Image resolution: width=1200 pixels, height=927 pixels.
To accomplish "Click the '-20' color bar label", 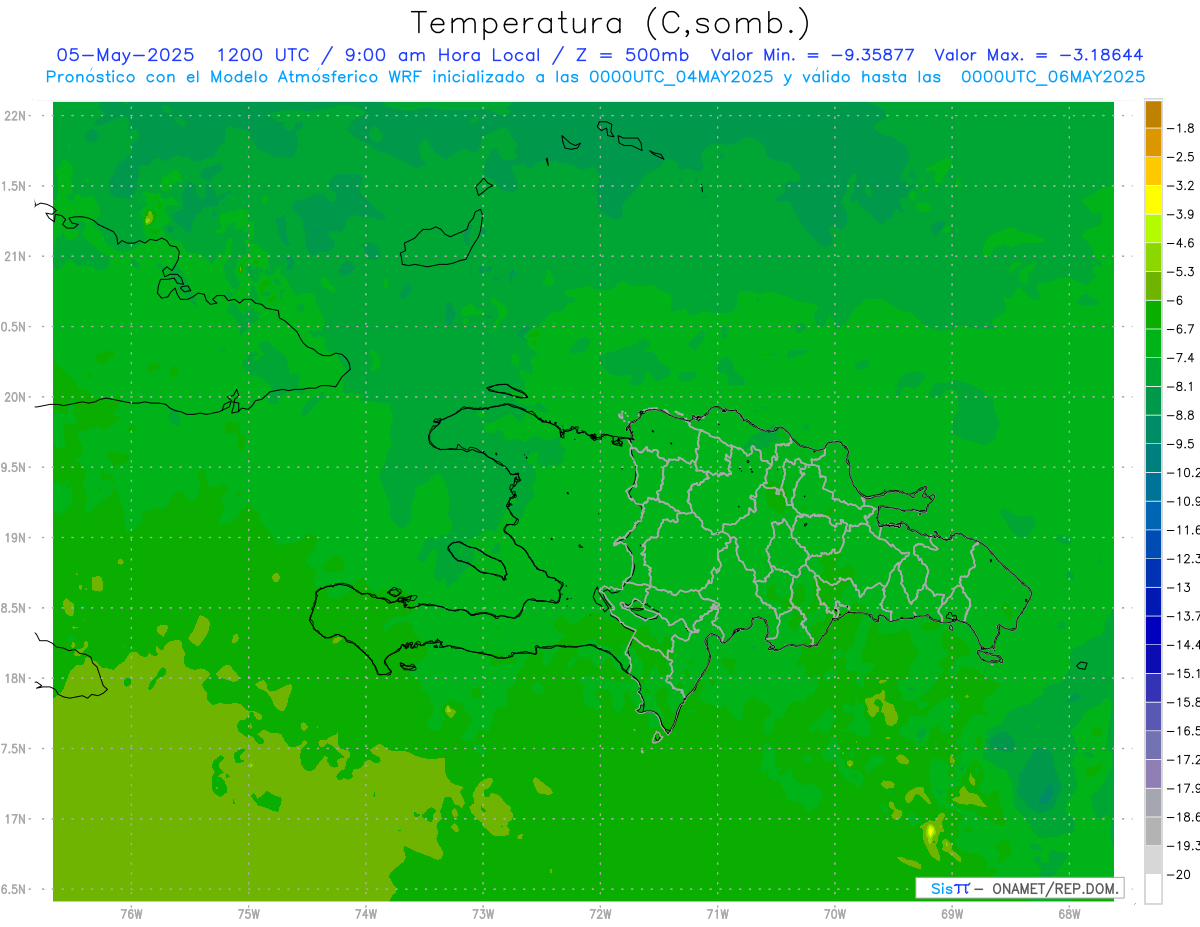I will click(x=1181, y=875).
